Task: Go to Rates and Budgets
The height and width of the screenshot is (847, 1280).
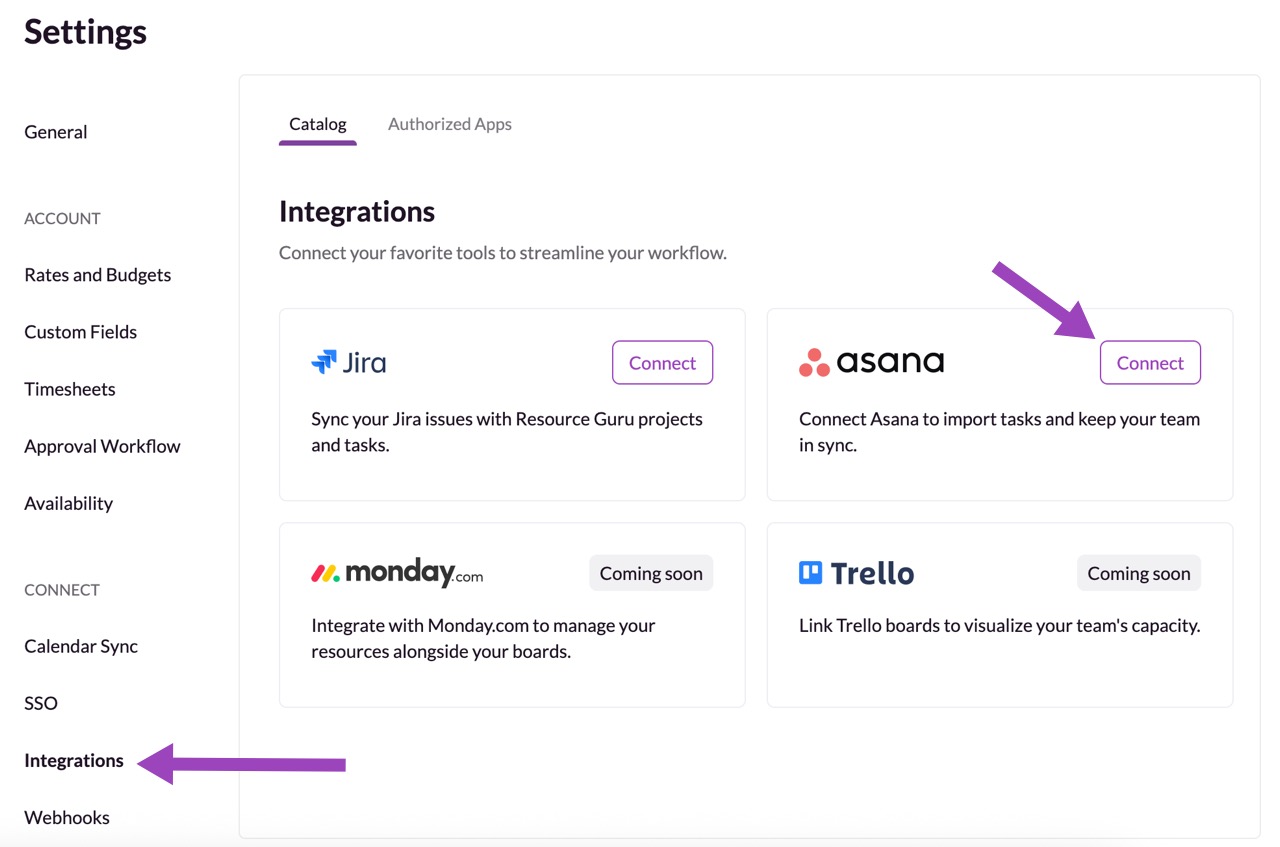Action: coord(97,275)
